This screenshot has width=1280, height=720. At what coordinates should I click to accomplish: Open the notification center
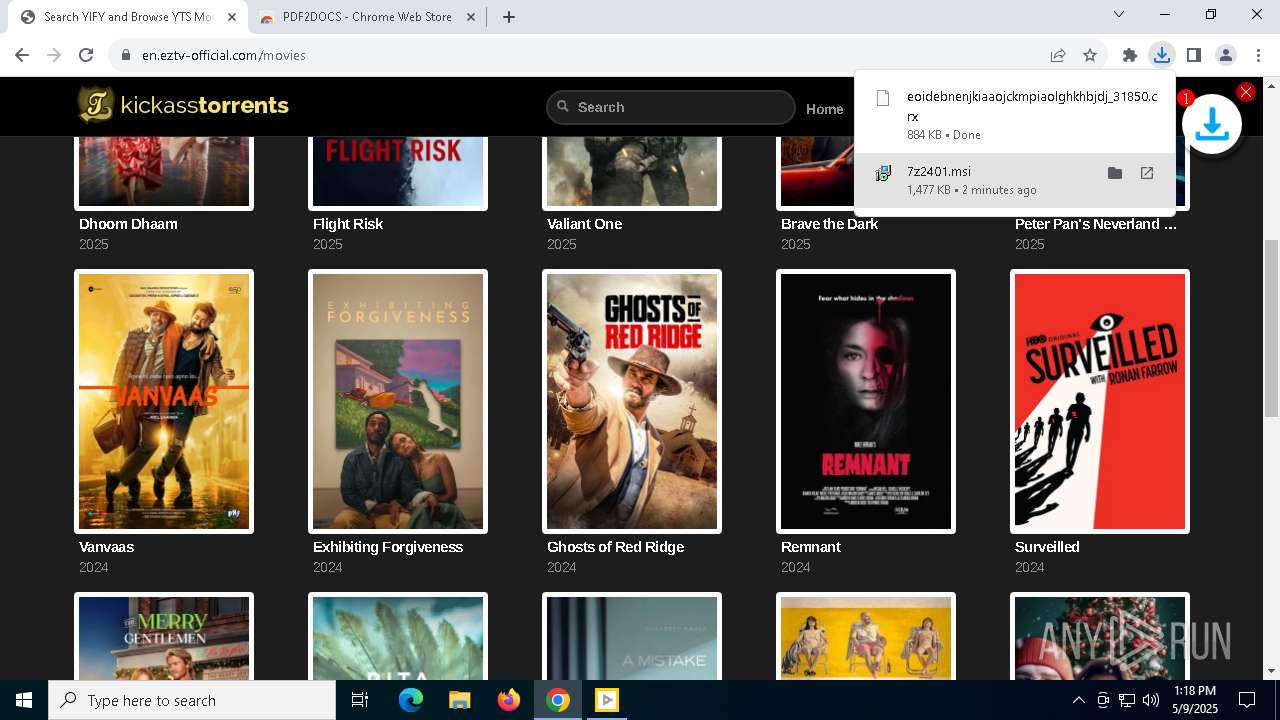(1247, 700)
